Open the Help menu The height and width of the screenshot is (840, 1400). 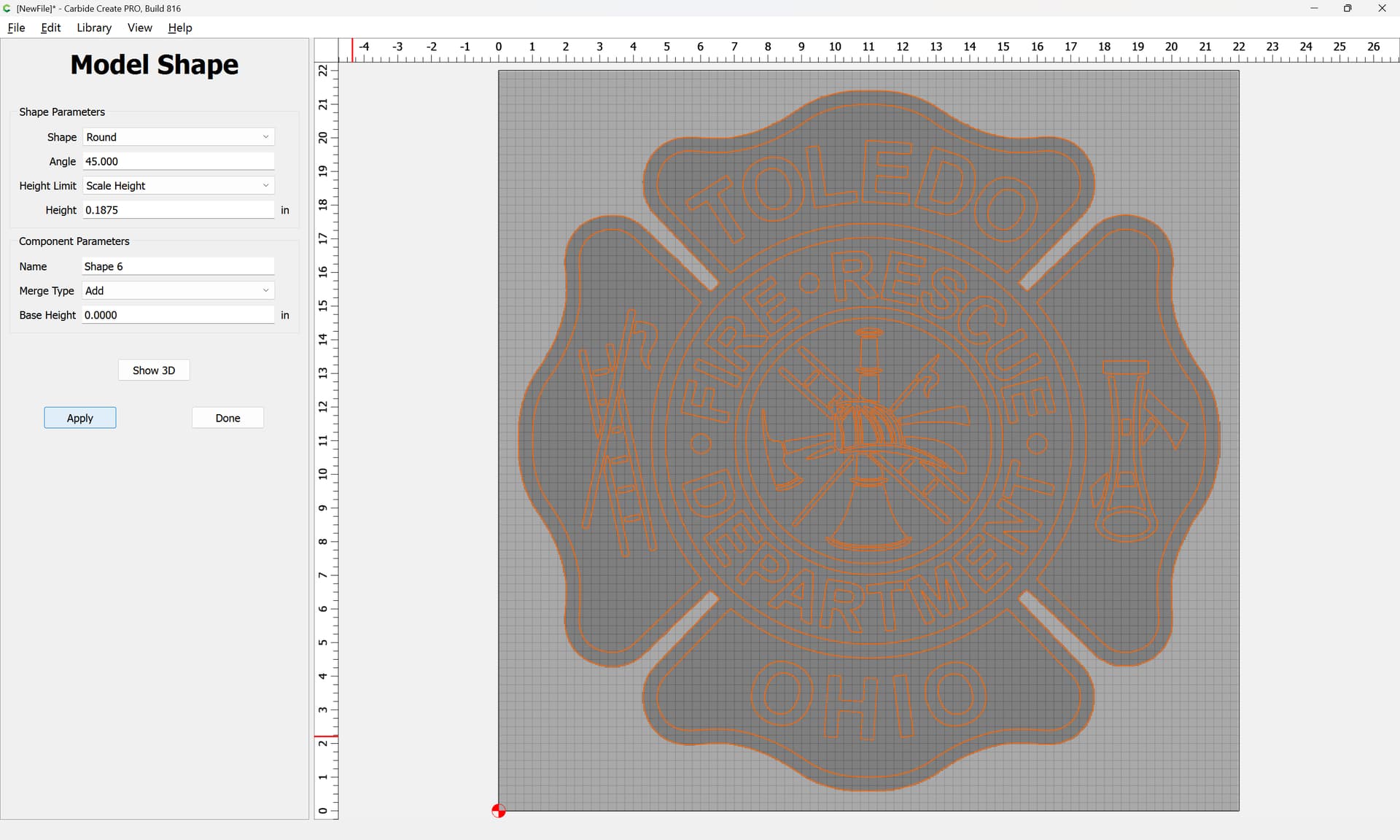point(179,28)
